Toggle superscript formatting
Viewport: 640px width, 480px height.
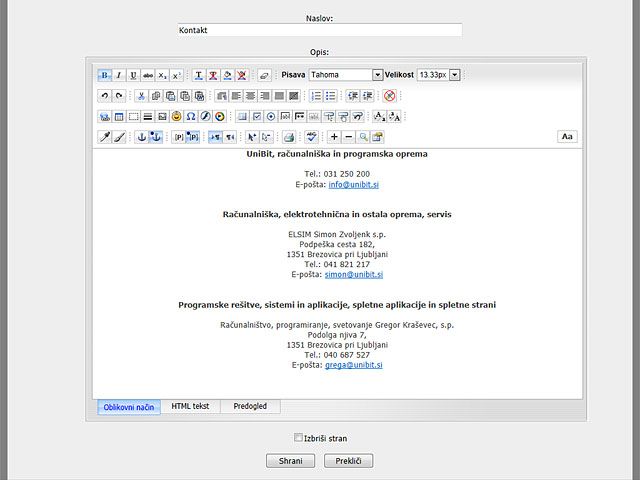tap(176, 75)
